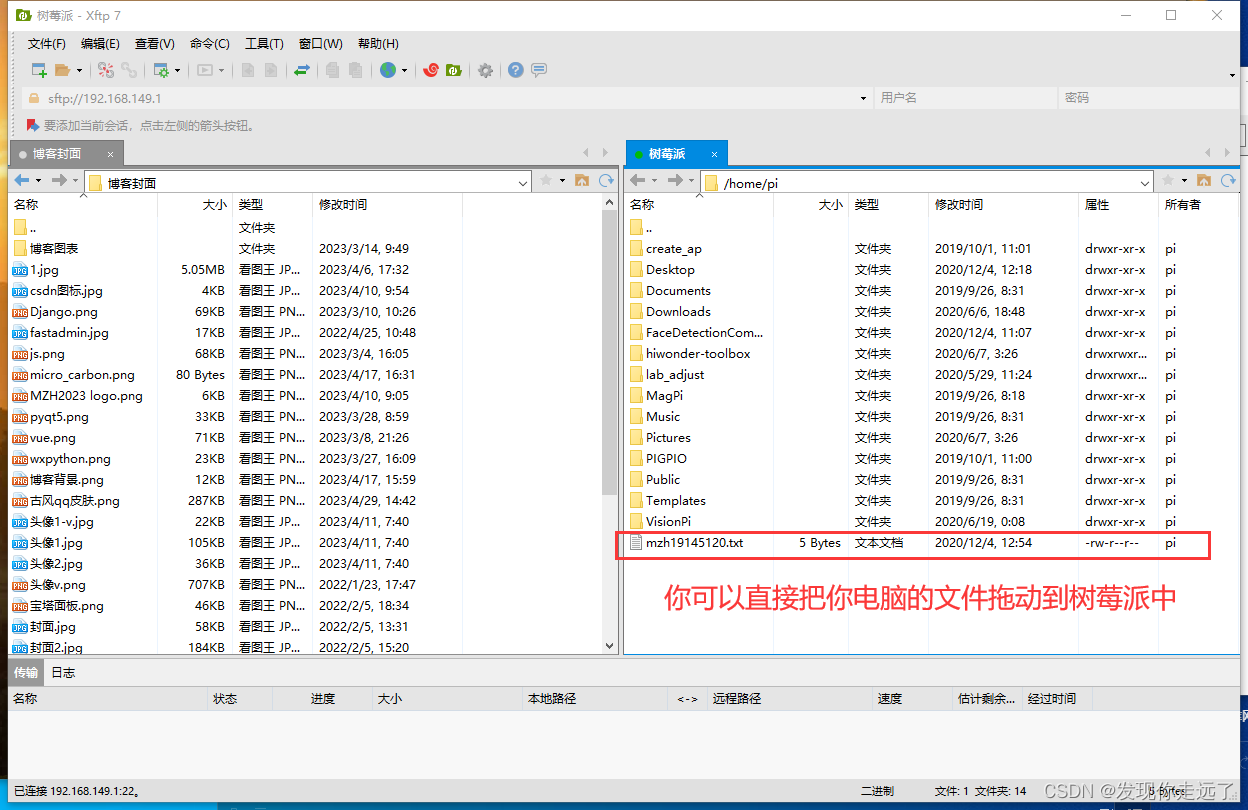Screen dimensions: 1248x810
Task: Expand the open session folder dropdown arrow
Action: point(78,70)
